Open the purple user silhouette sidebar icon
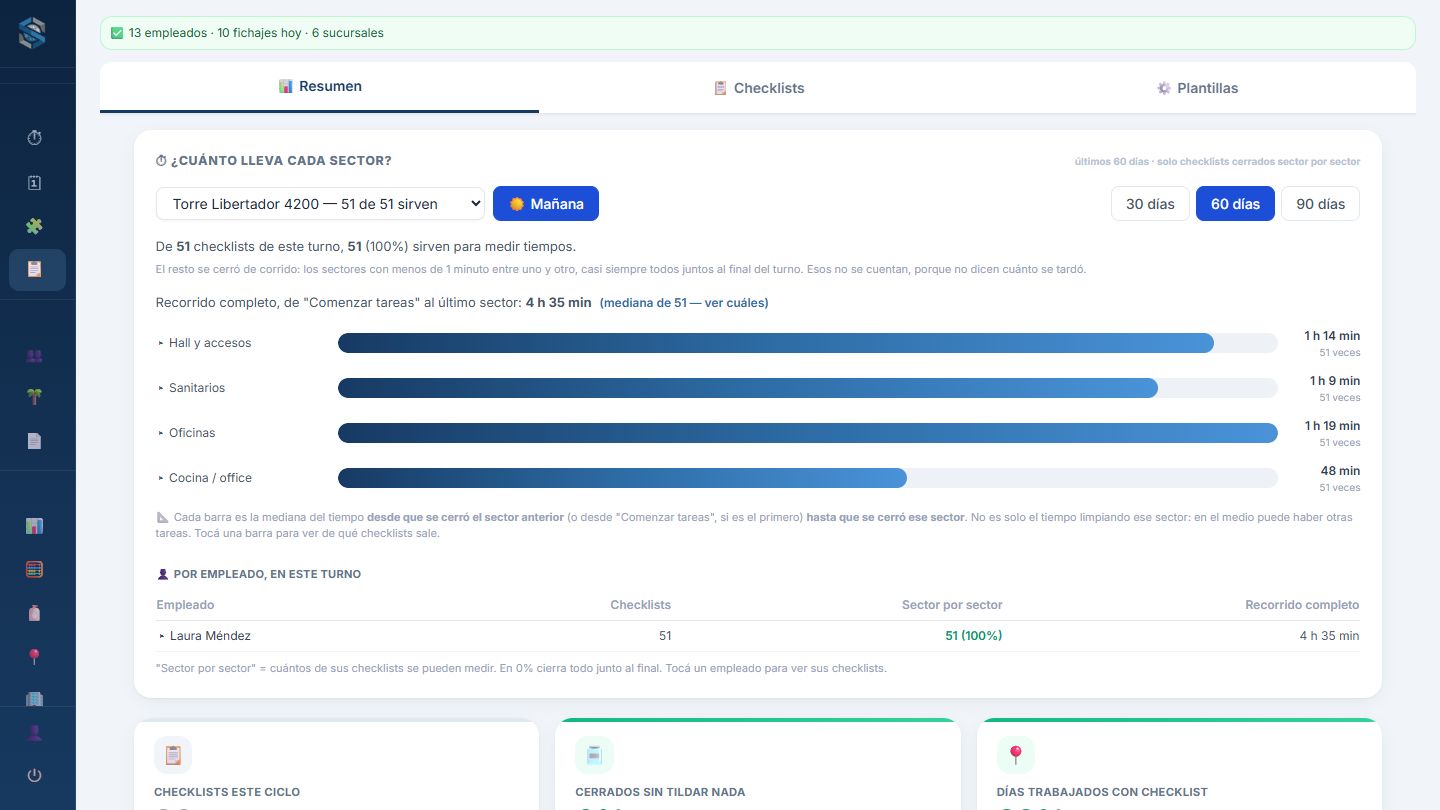This screenshot has width=1440, height=810. pyautogui.click(x=35, y=732)
